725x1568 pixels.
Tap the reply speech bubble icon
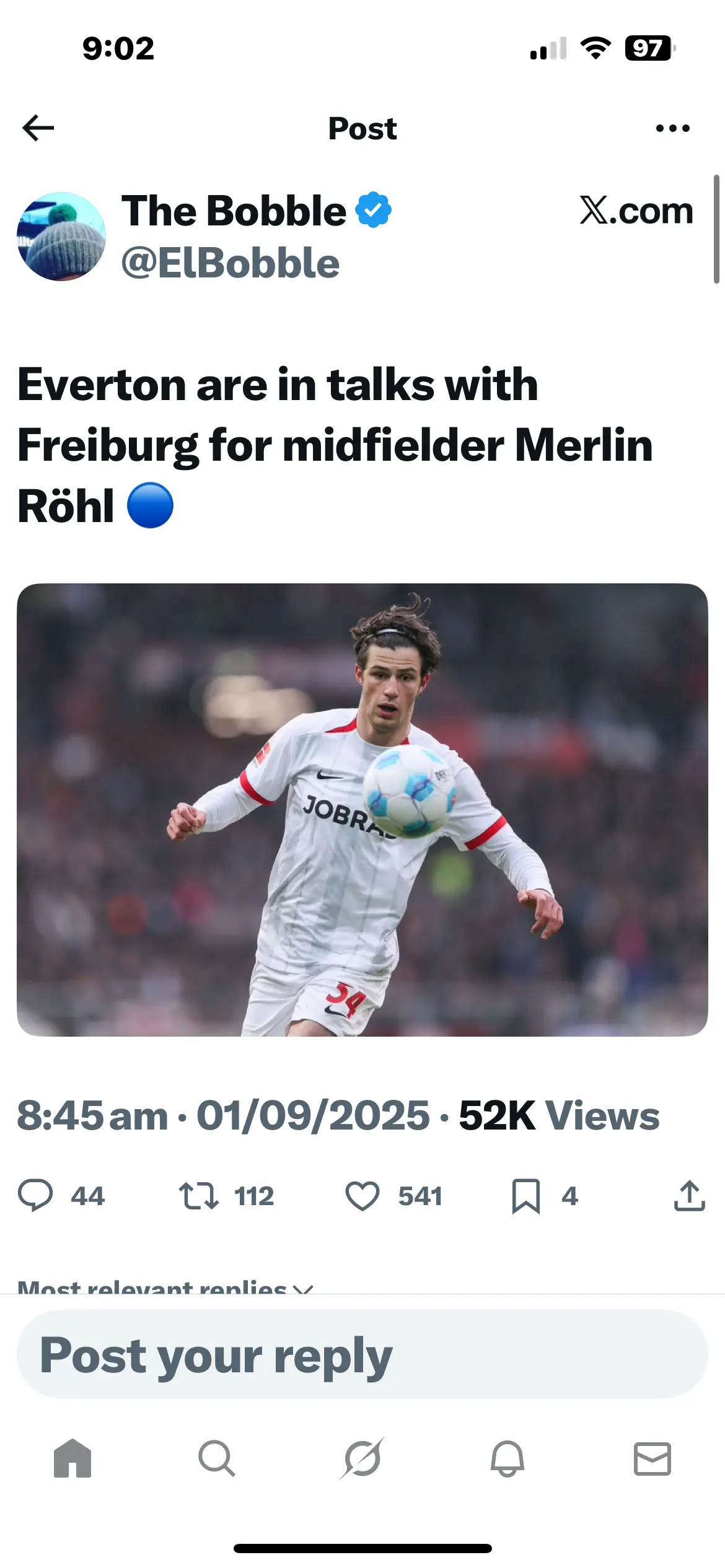(35, 1195)
